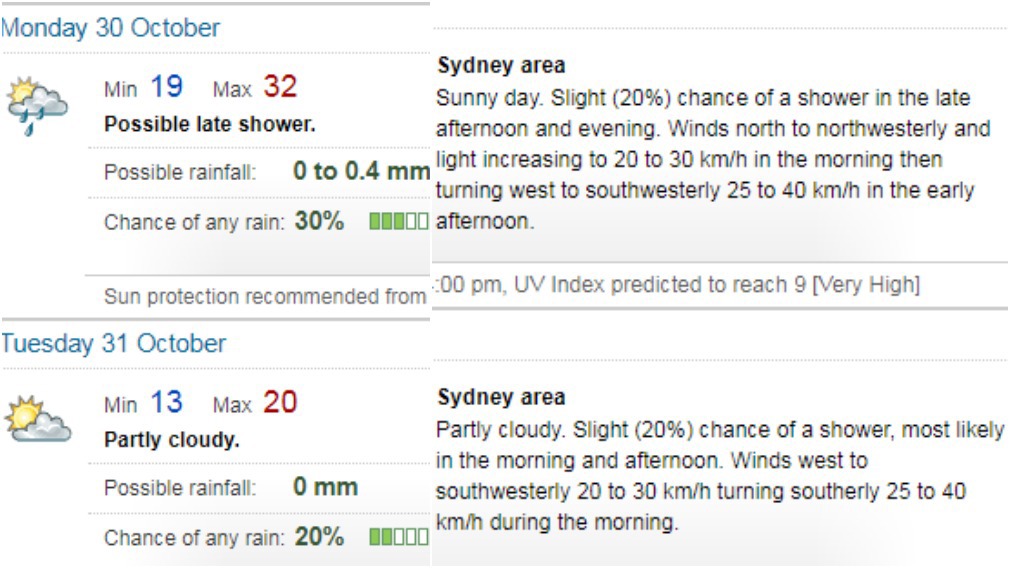
Task: Click Monday's 0 to 0.4 mm rainfall value
Action: point(361,171)
